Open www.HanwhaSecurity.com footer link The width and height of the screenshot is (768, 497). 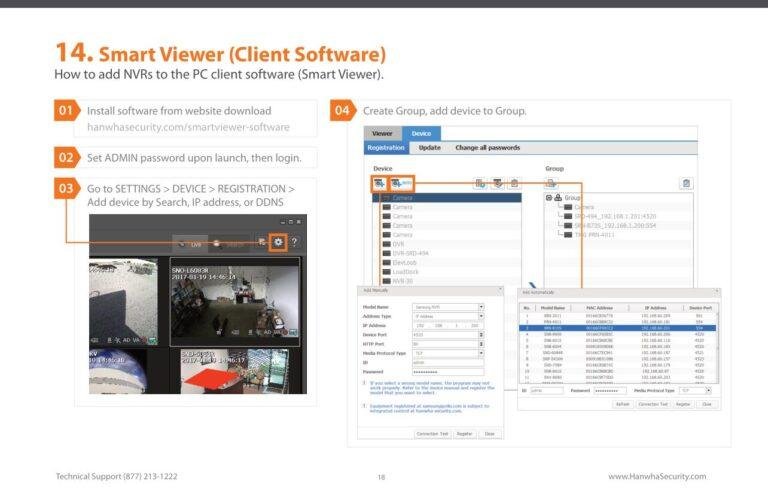[657, 476]
